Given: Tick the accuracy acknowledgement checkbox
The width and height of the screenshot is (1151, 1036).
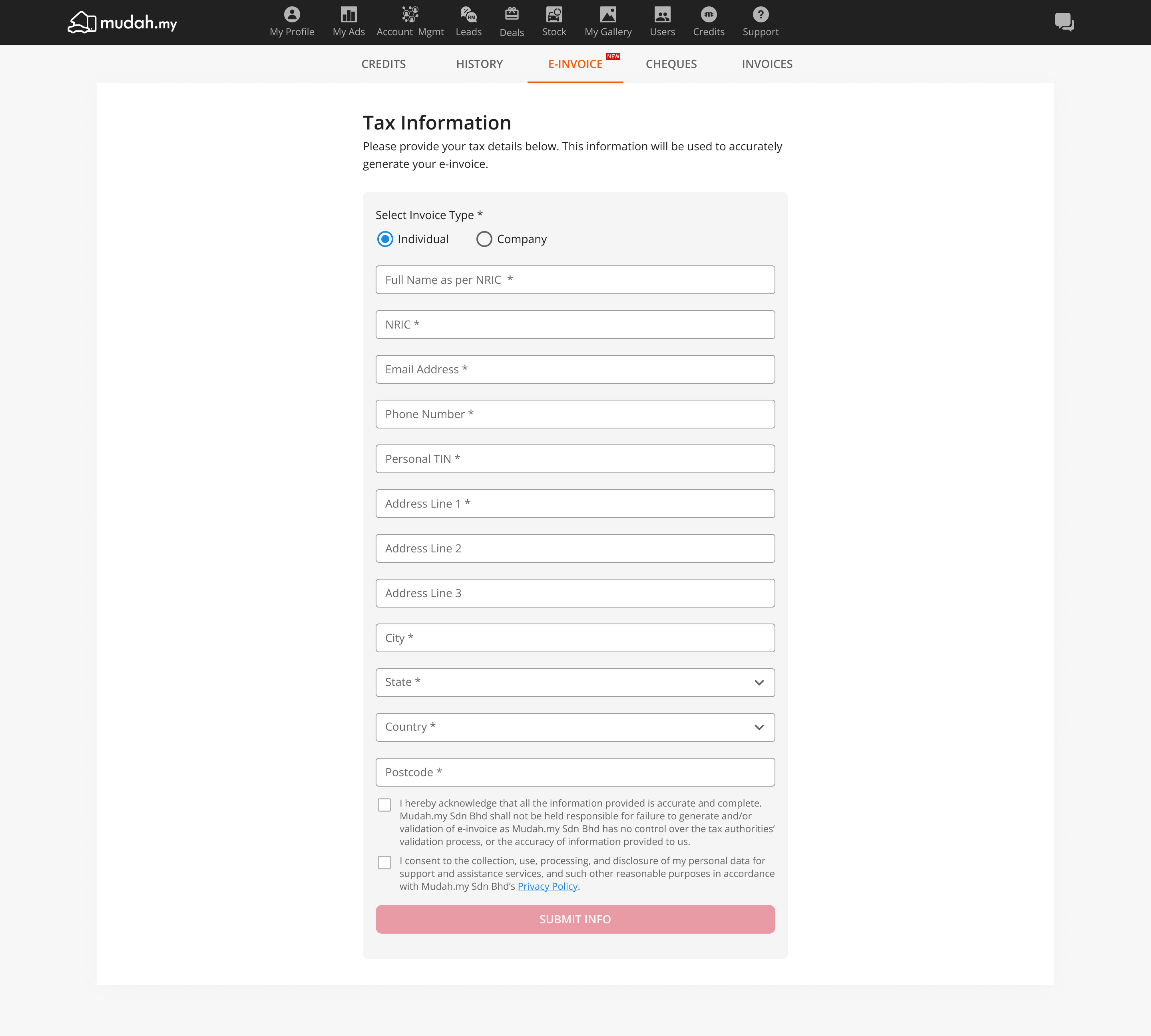Looking at the screenshot, I should pos(385,805).
